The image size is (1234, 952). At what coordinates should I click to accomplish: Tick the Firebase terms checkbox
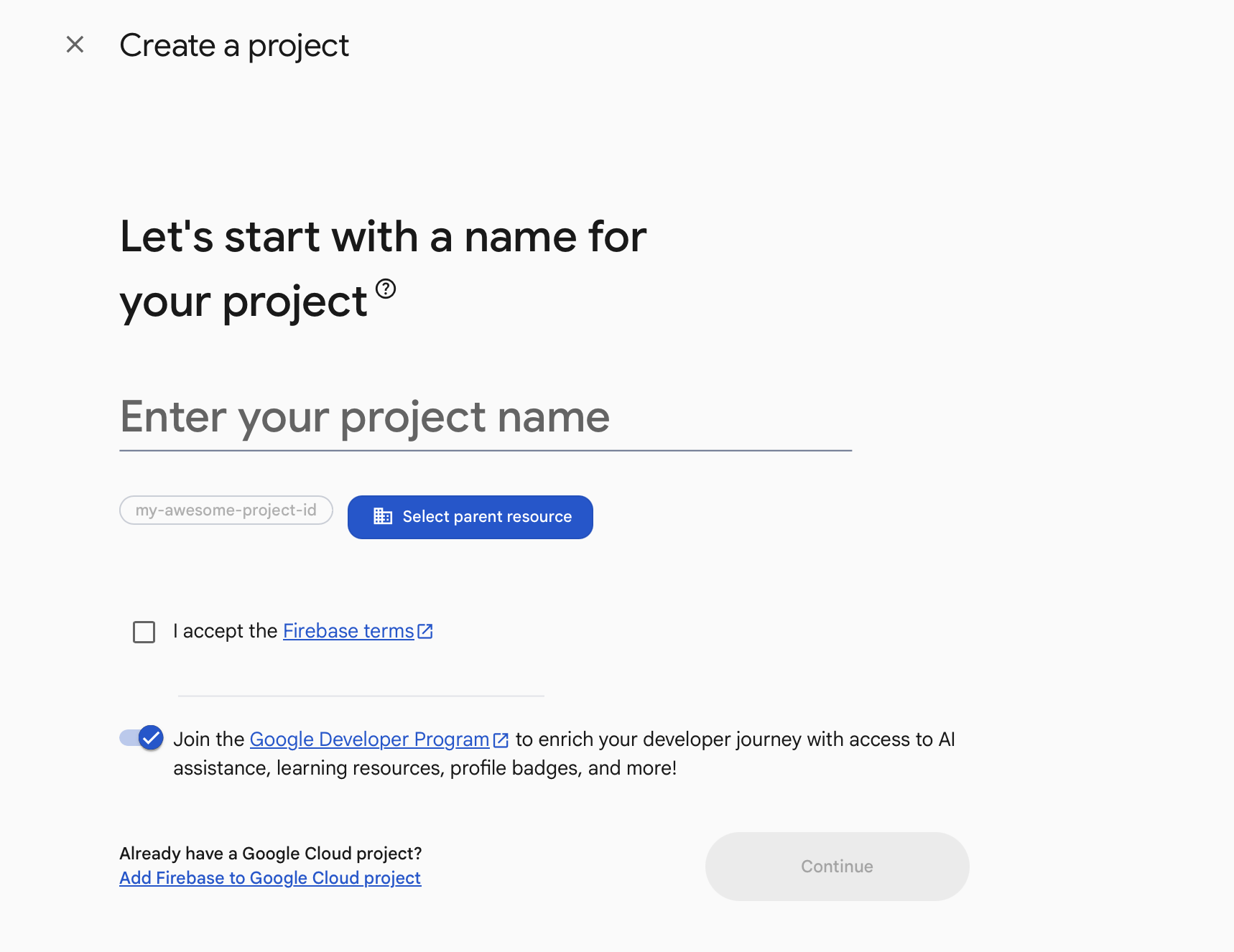click(x=144, y=632)
